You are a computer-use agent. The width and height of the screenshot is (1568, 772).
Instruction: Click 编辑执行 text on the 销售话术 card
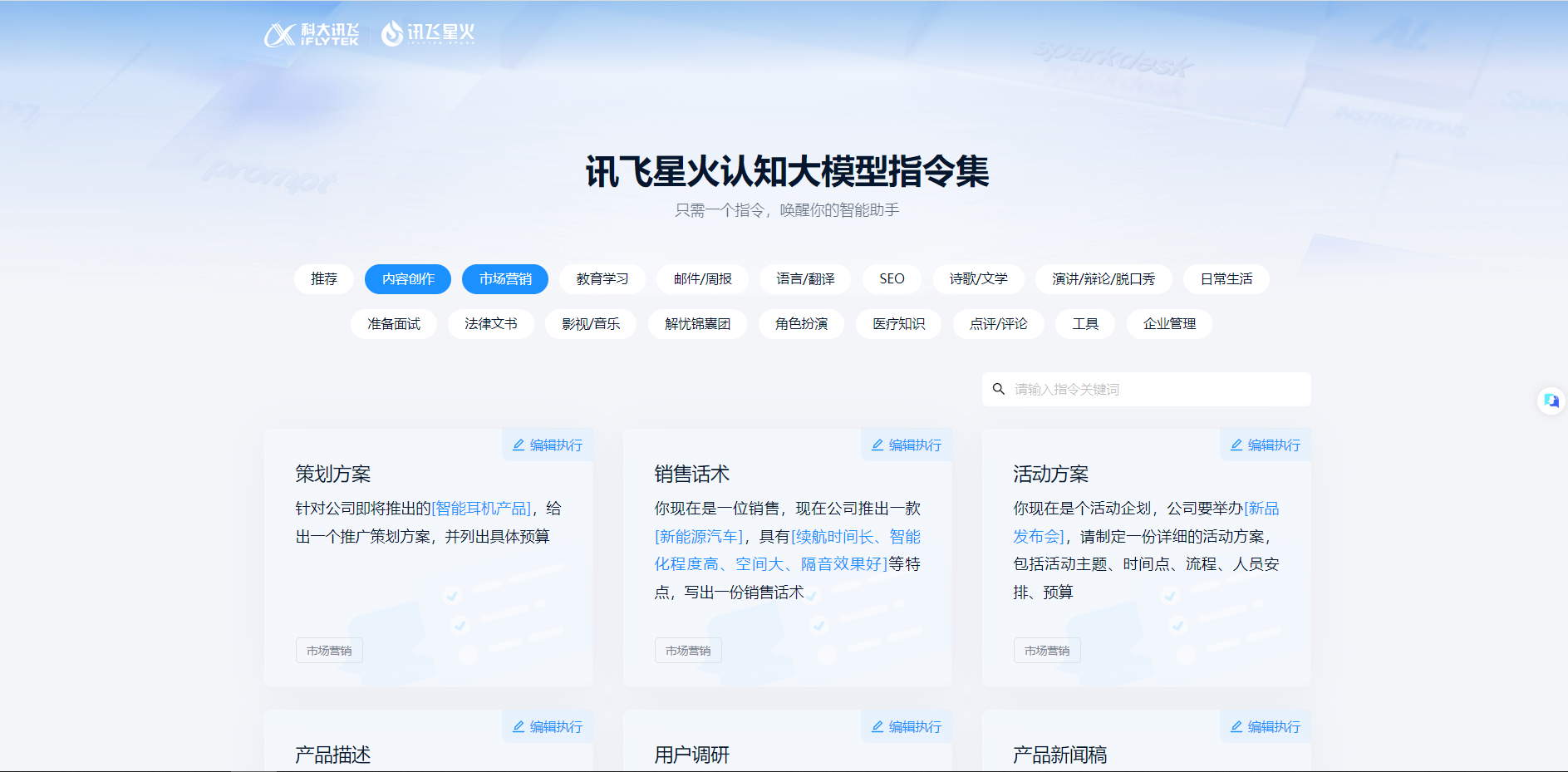click(916, 445)
